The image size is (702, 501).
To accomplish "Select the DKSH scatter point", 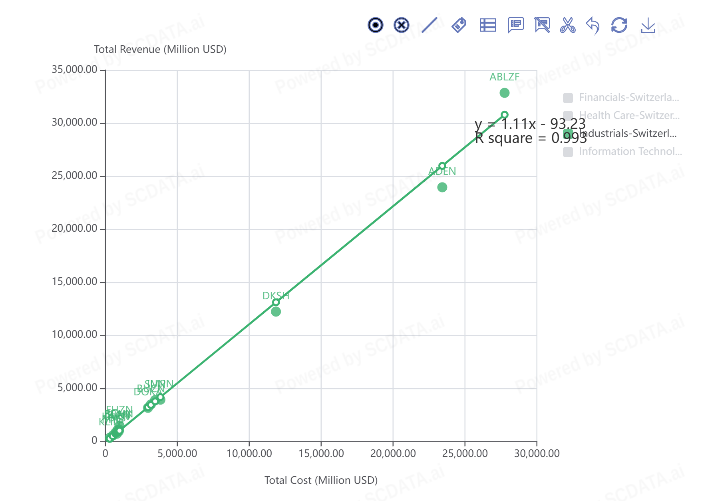I will pyautogui.click(x=276, y=311).
